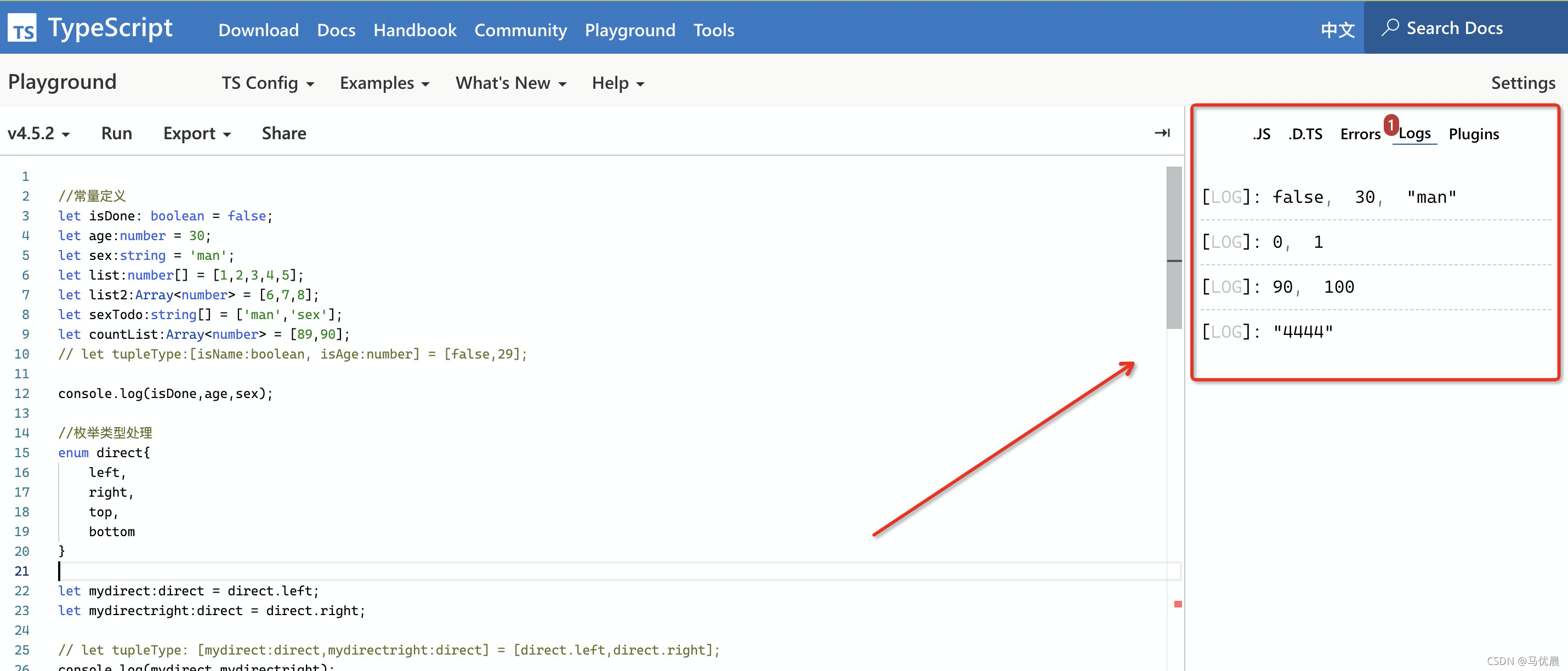The width and height of the screenshot is (1568, 671).
Task: Open the Plugins tab
Action: tap(1473, 134)
